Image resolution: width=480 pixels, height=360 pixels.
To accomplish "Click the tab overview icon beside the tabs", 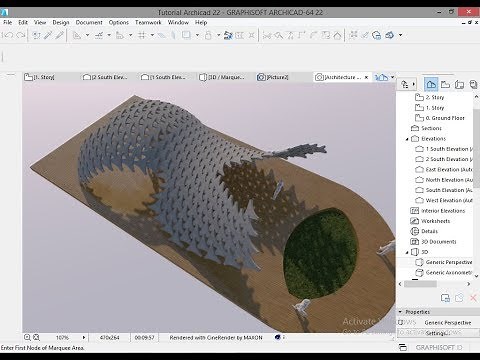I will point(381,77).
